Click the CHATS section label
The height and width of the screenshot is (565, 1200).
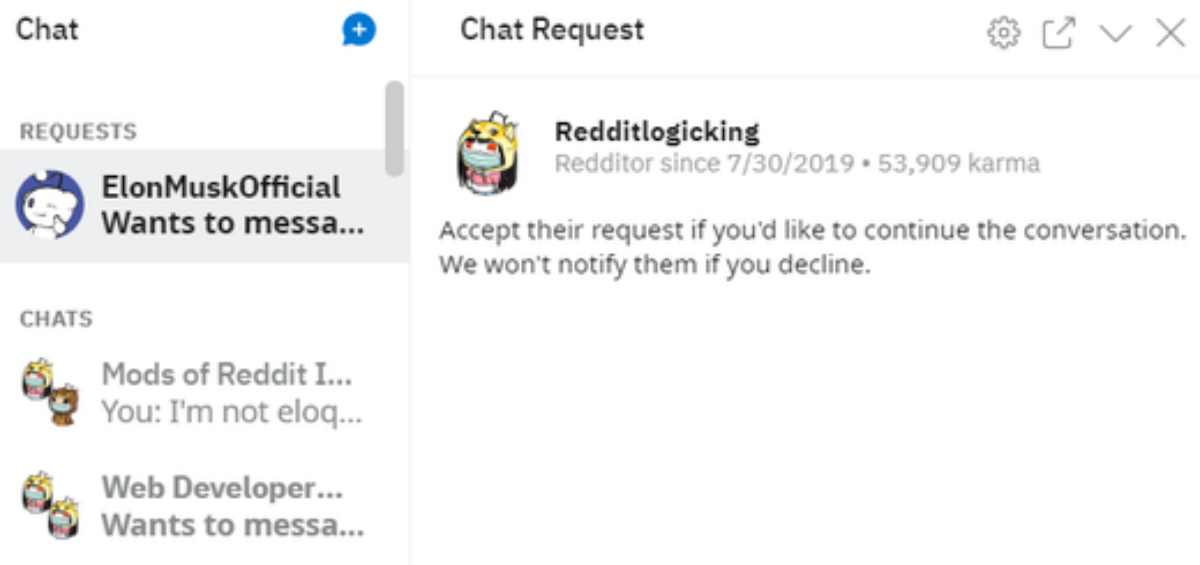coord(56,319)
